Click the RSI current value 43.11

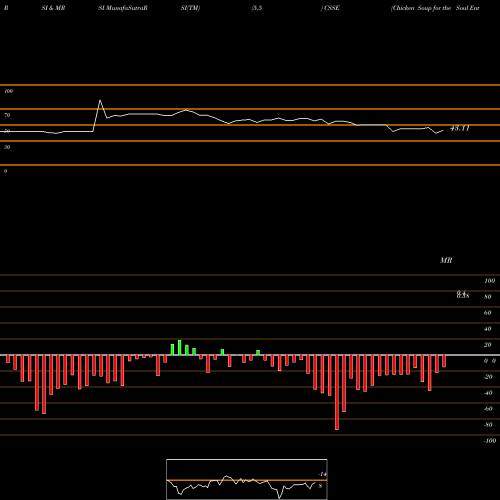click(460, 128)
